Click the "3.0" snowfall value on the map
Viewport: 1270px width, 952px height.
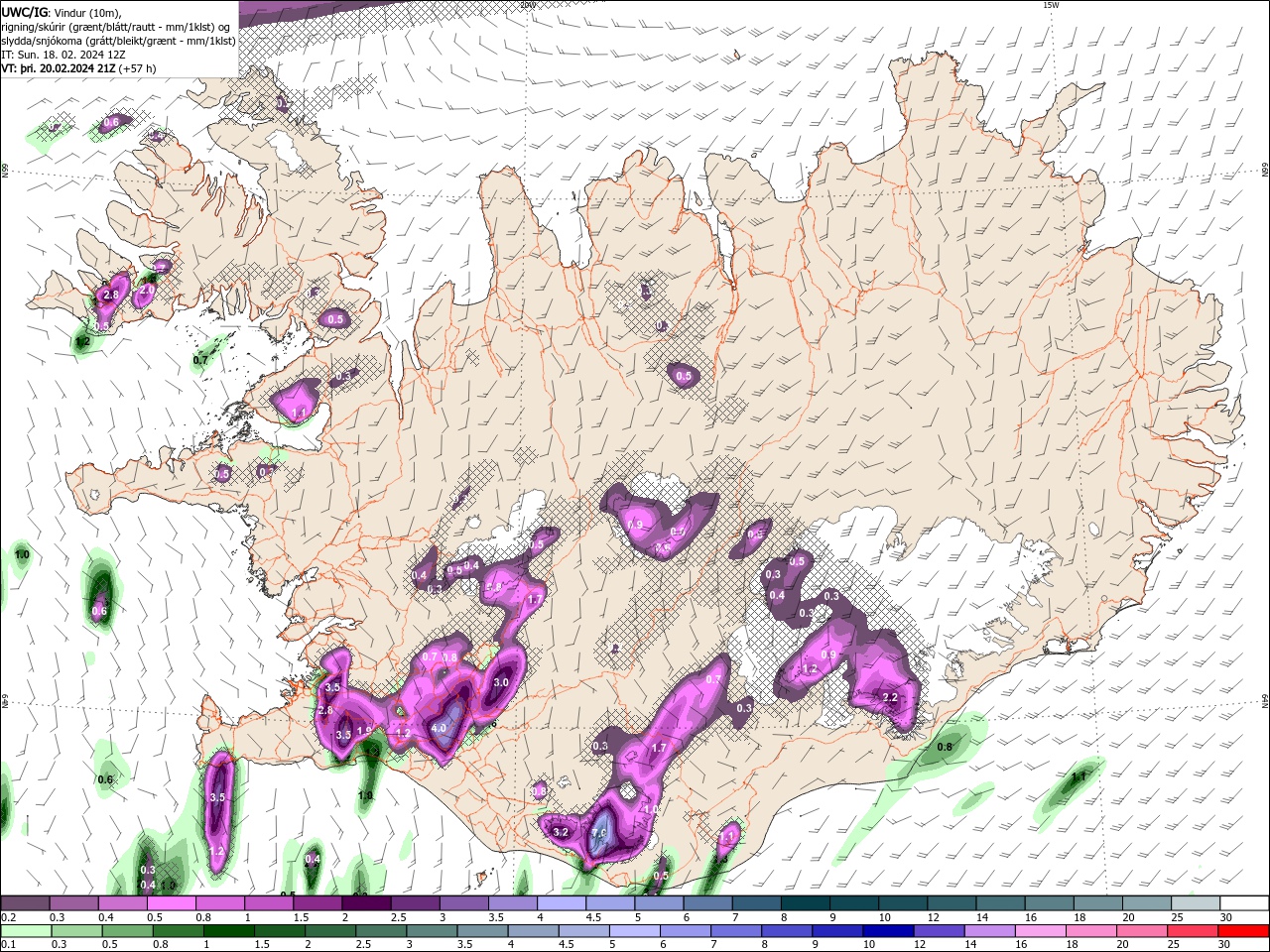(501, 682)
